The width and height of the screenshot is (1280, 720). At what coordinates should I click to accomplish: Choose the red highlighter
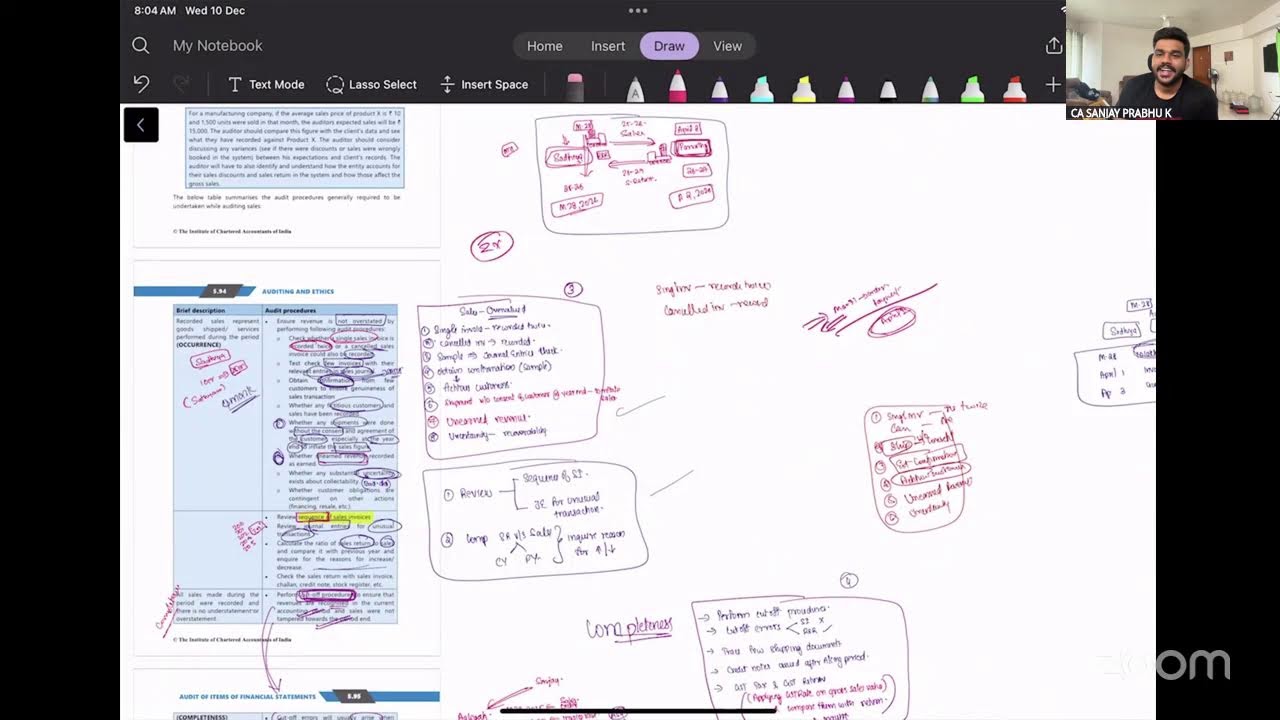coord(1014,88)
